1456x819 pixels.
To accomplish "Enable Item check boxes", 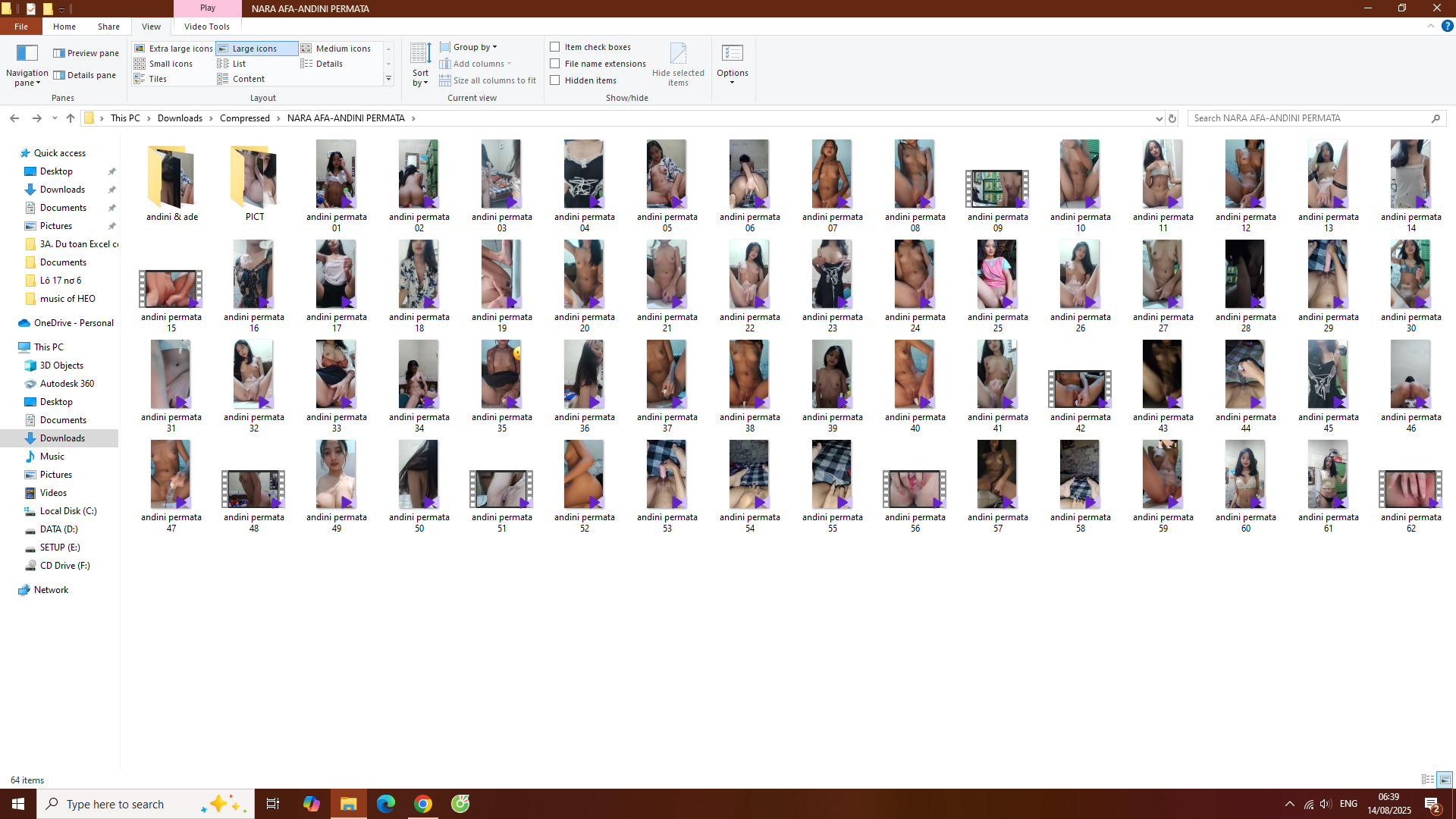I will point(555,47).
